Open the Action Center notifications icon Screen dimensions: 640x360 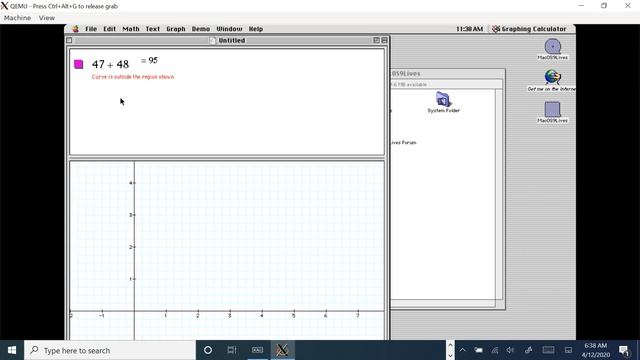click(624, 350)
